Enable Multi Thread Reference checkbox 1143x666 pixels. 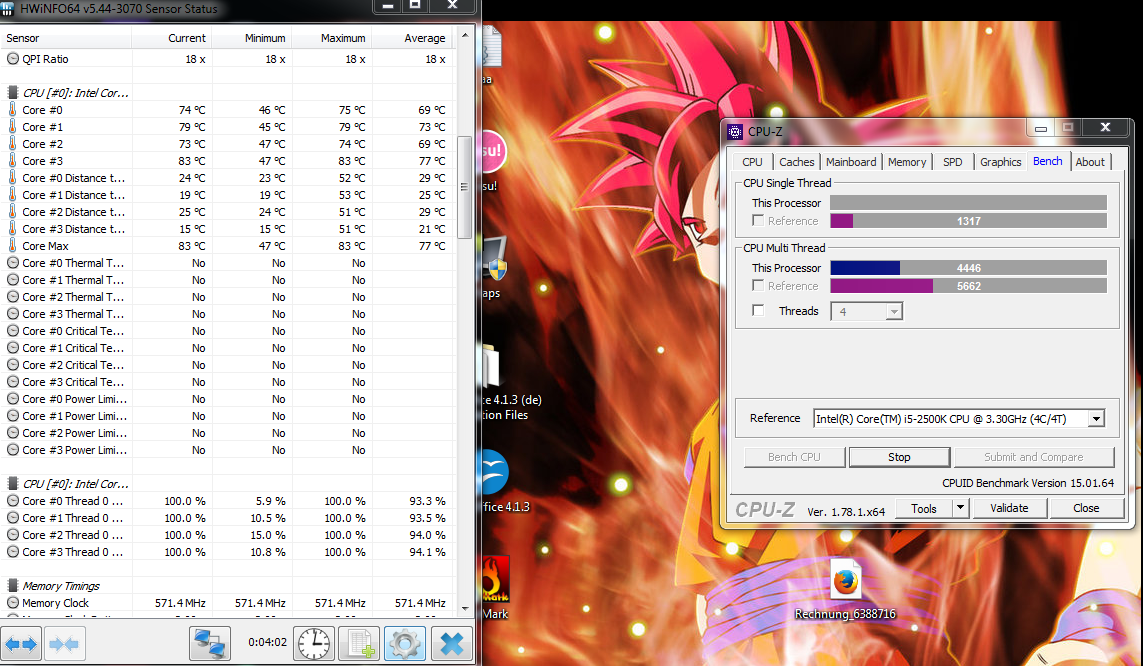tap(758, 286)
